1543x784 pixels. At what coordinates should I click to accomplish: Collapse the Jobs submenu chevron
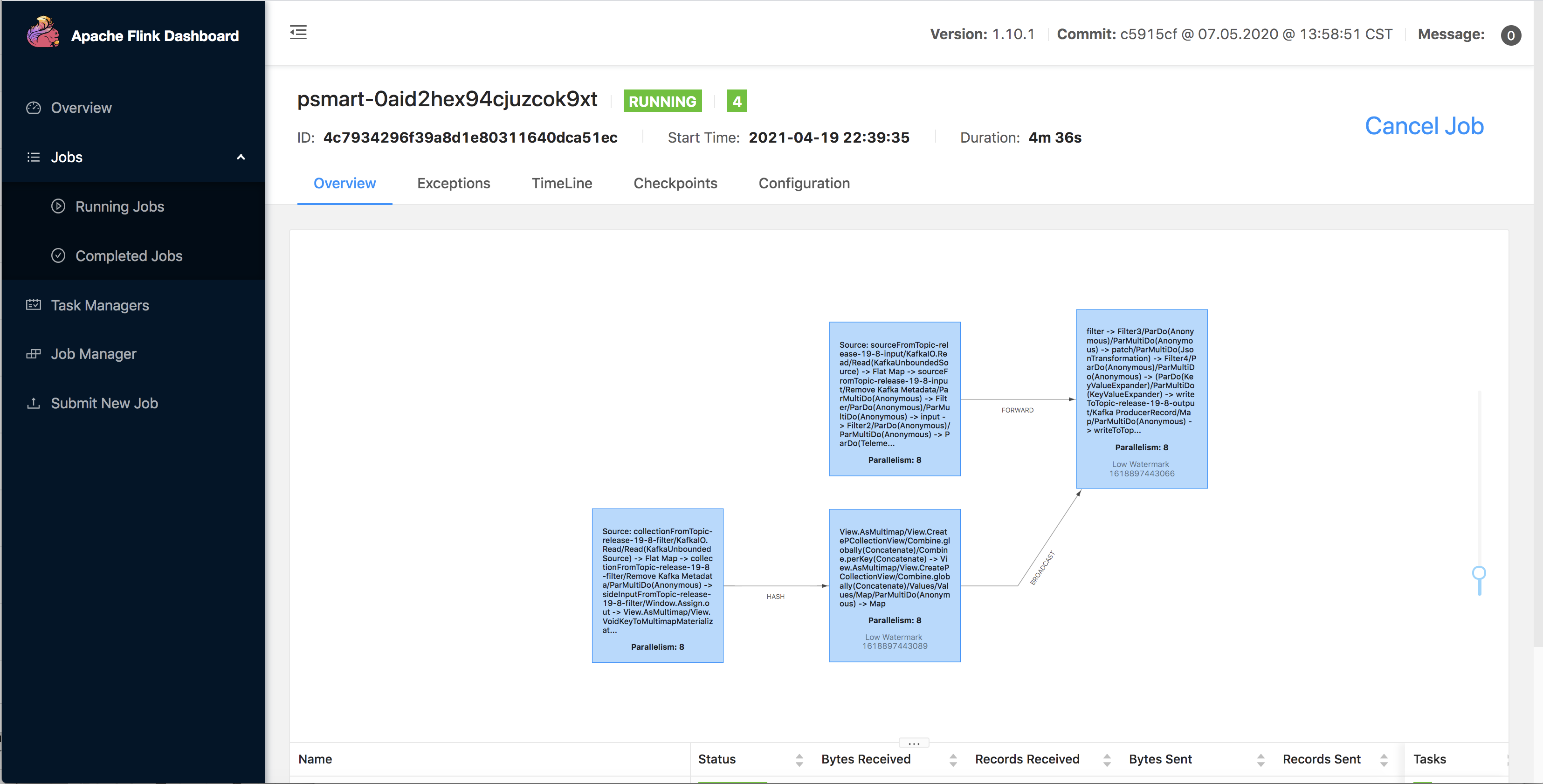[x=241, y=158]
